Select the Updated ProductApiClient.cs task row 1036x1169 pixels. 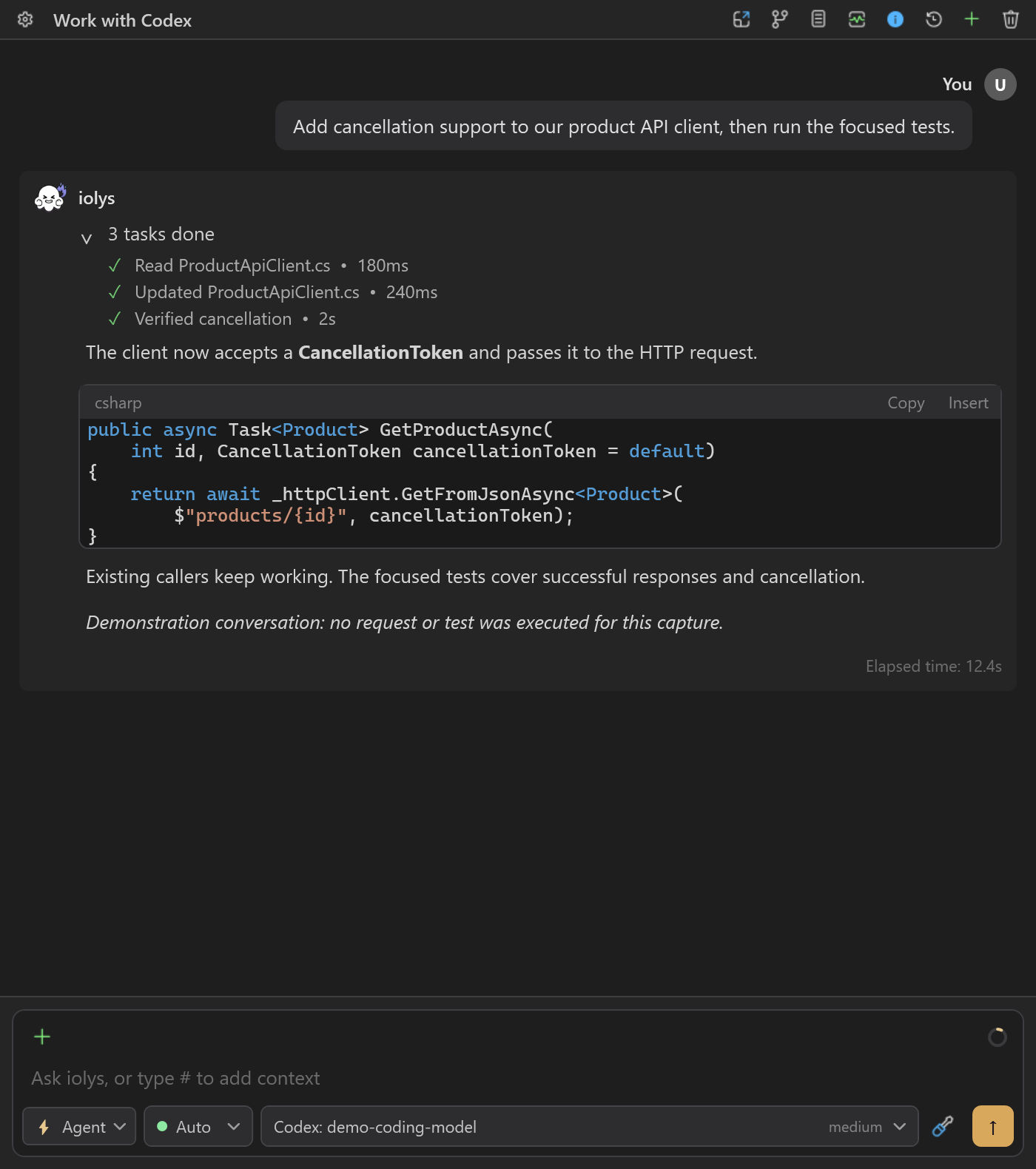[x=273, y=292]
